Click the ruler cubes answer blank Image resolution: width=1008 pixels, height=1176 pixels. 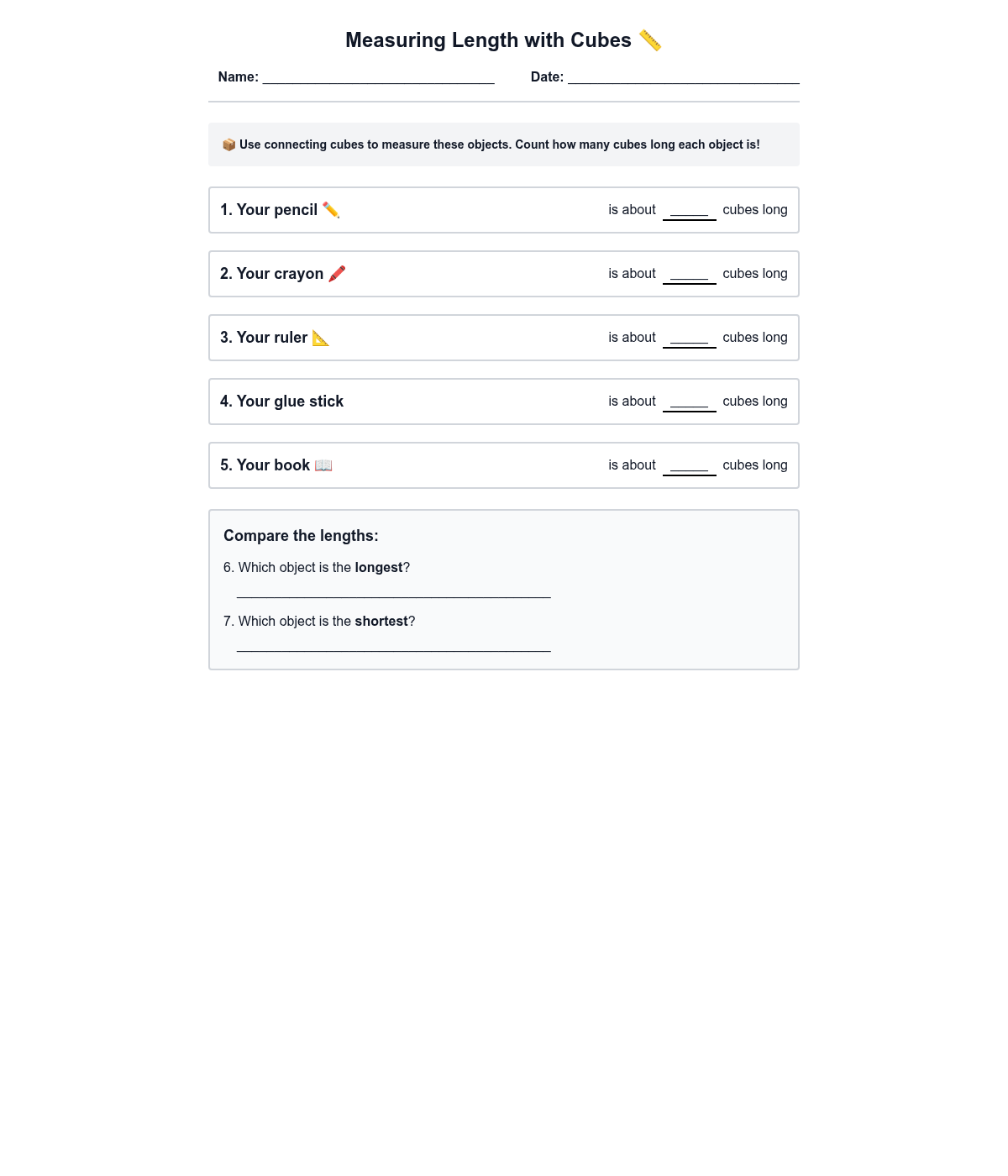pos(689,339)
